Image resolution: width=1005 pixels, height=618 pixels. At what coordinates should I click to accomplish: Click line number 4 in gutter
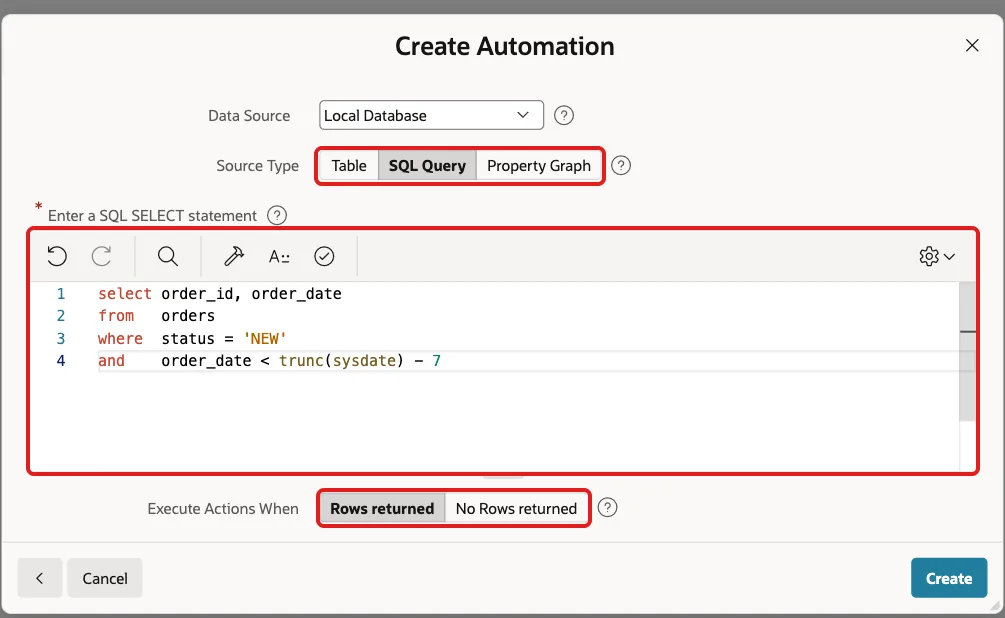click(x=61, y=361)
